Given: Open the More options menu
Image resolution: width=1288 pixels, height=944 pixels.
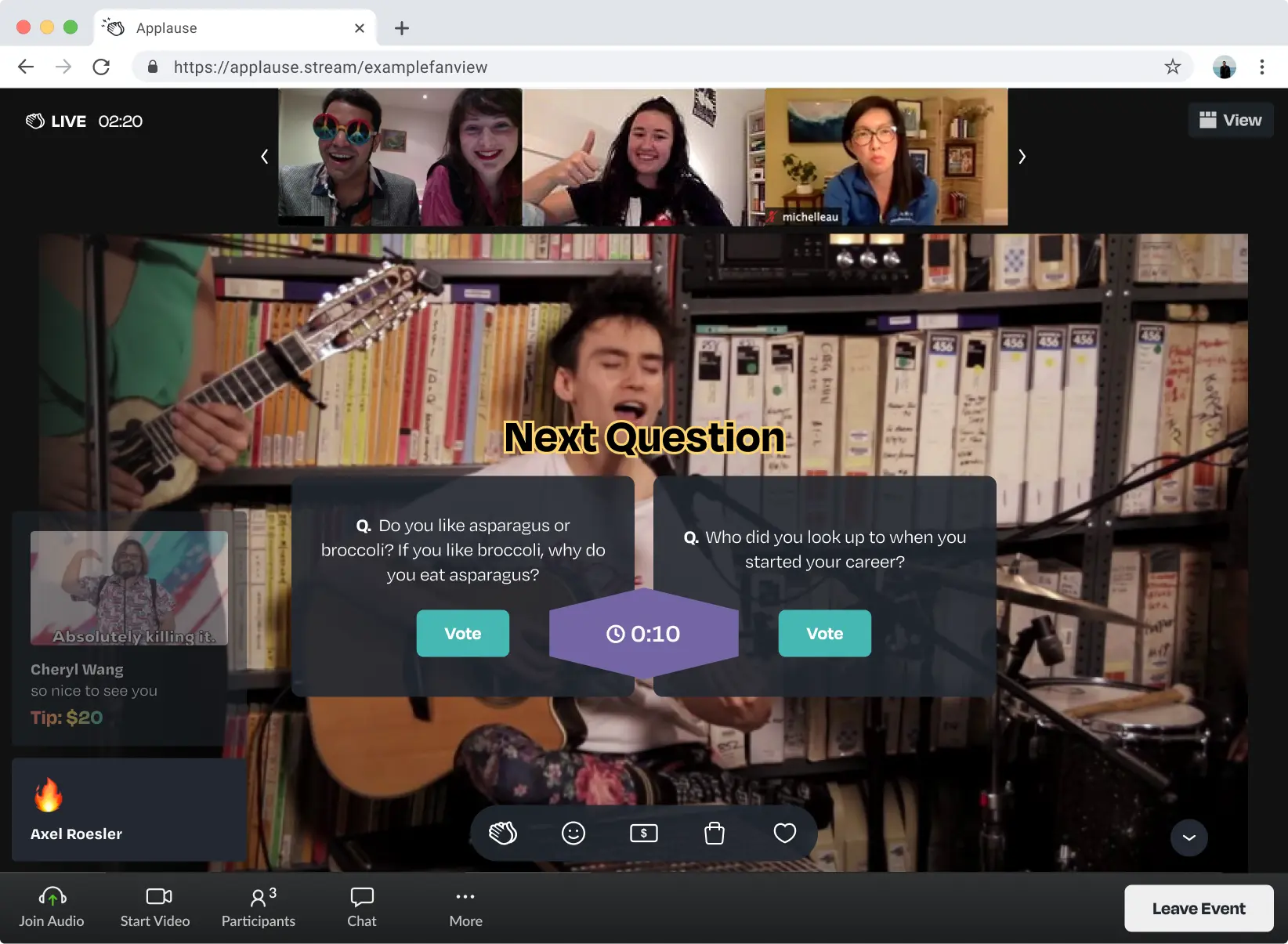Looking at the screenshot, I should 465,907.
